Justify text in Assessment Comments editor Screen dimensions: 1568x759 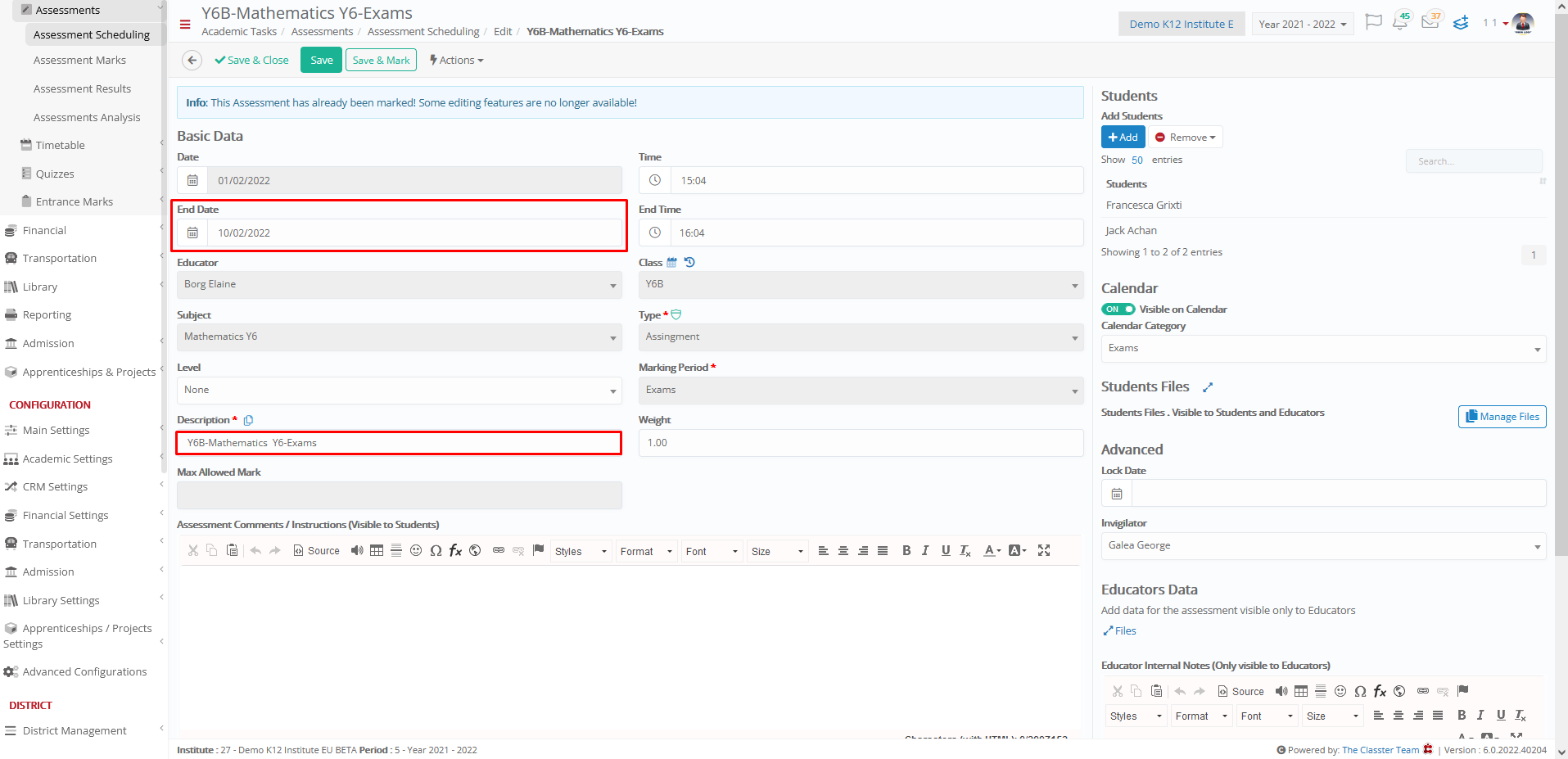[883, 550]
